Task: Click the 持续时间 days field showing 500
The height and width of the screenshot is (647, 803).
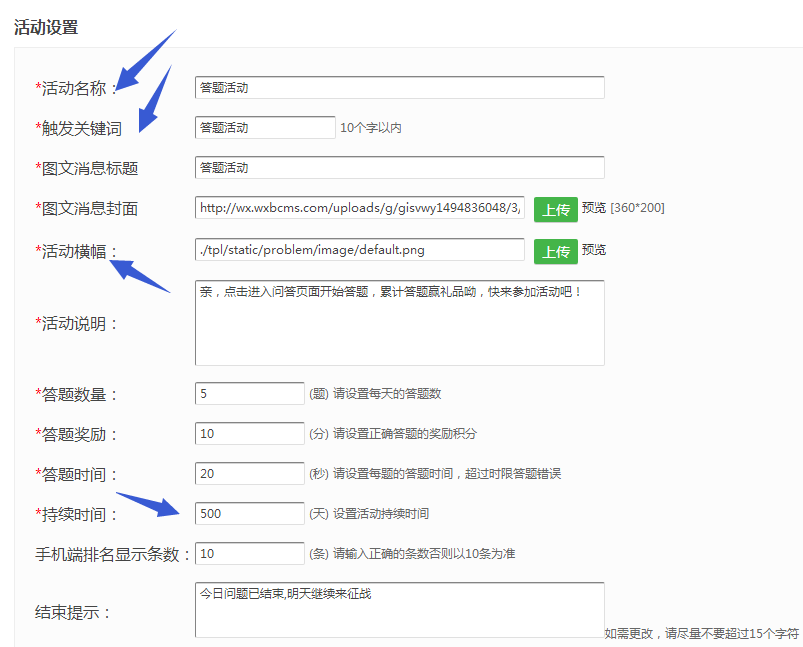Action: coord(249,513)
